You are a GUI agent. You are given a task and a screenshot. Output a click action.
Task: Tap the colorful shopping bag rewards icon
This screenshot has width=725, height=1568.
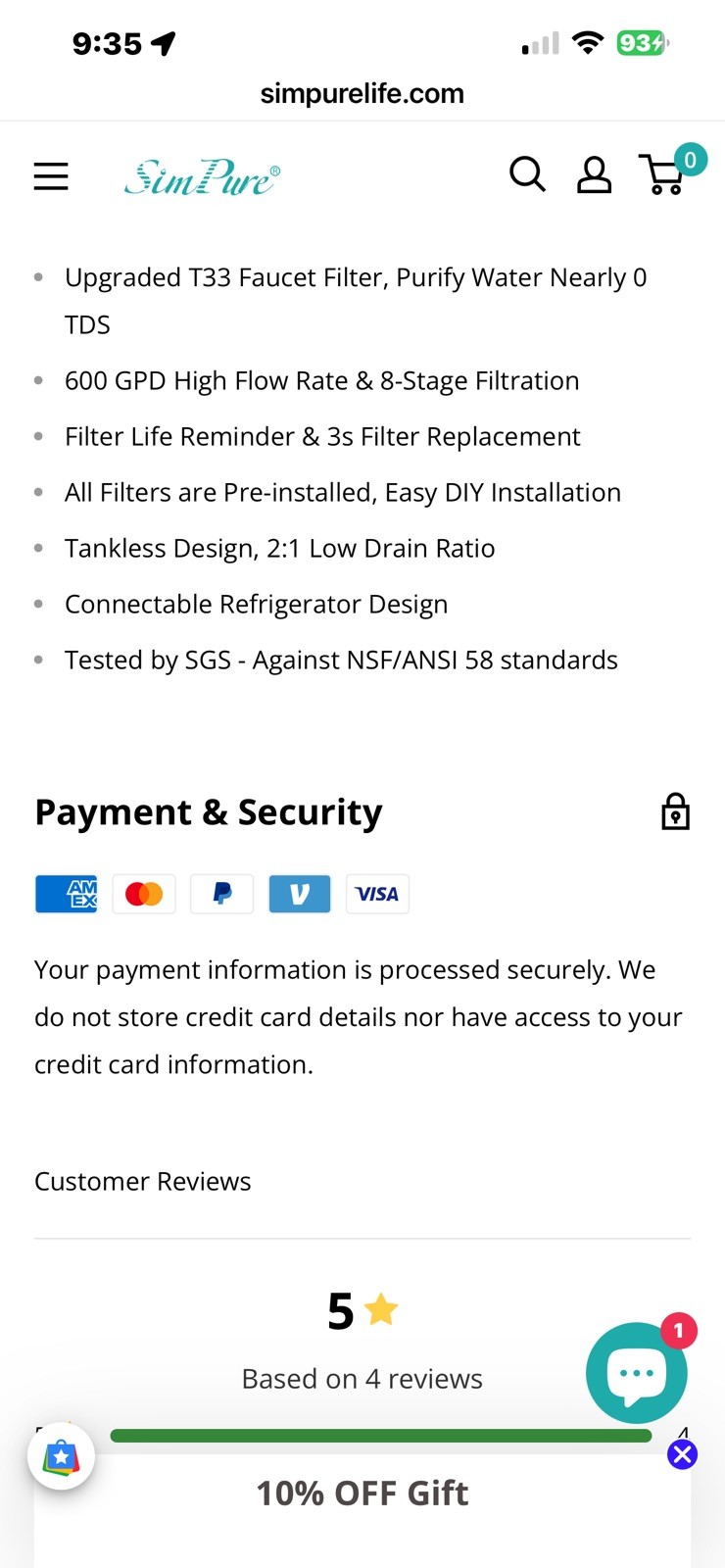[61, 1456]
